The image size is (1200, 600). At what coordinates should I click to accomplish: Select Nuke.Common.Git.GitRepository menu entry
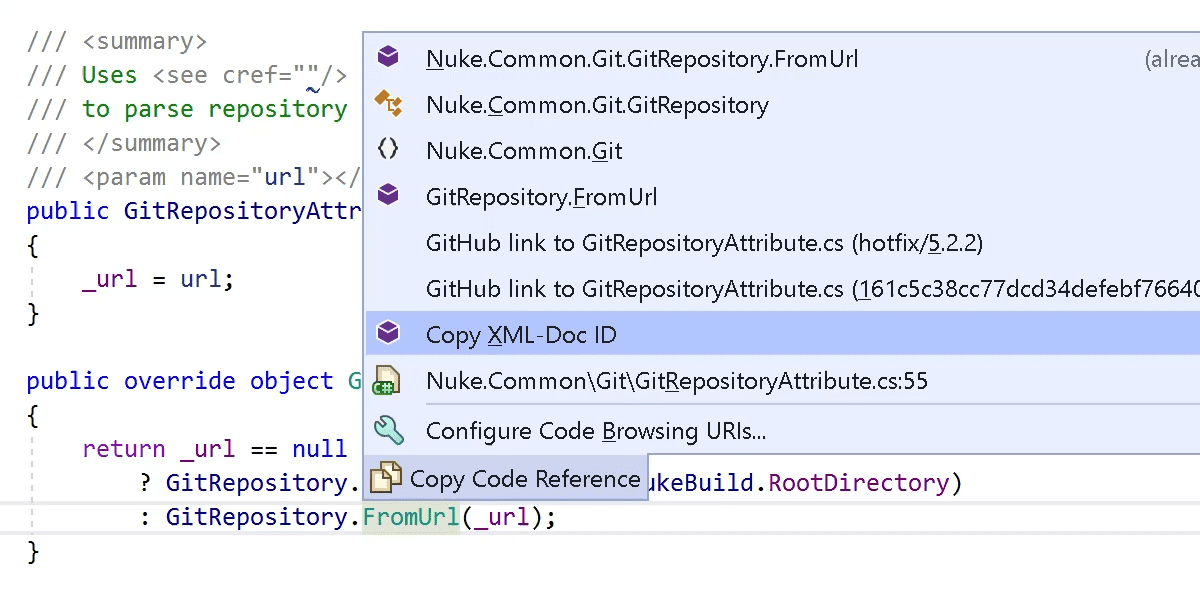pyautogui.click(x=783, y=105)
